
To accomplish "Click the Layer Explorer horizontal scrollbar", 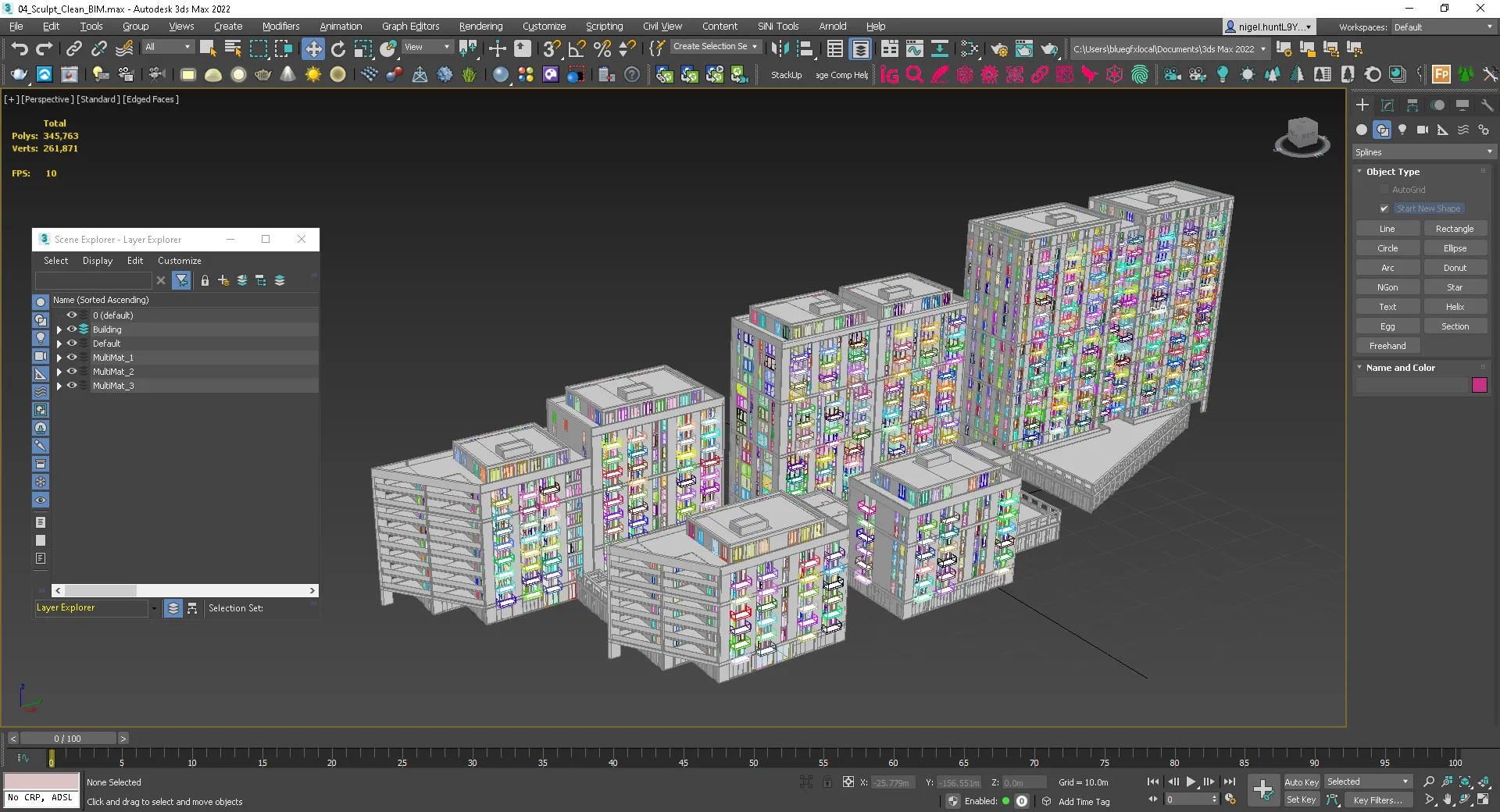I will click(185, 591).
